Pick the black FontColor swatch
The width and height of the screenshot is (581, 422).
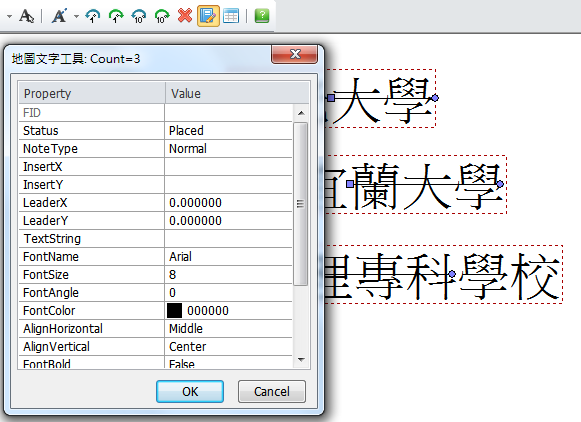pyautogui.click(x=175, y=310)
